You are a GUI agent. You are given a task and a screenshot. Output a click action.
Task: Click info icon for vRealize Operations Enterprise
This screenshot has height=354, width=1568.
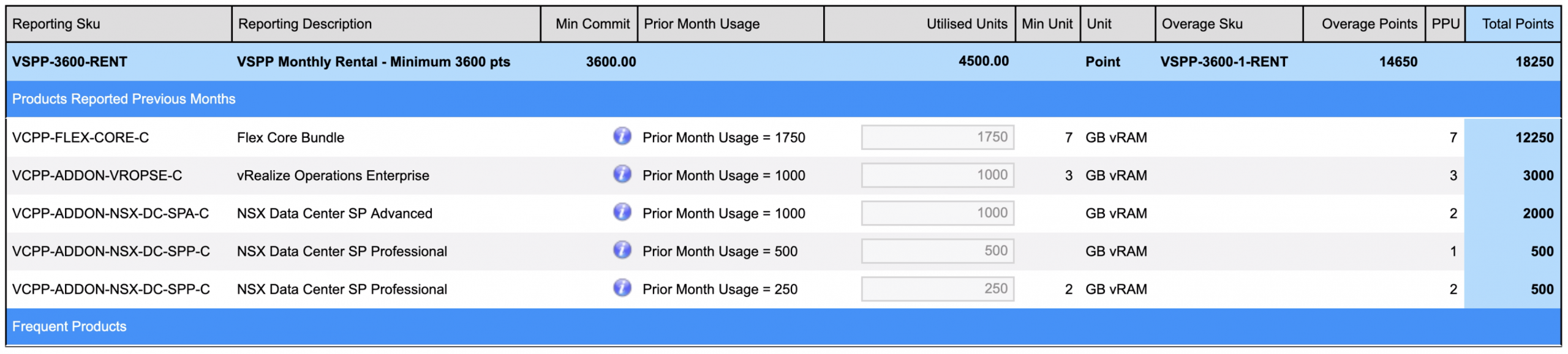[622, 174]
